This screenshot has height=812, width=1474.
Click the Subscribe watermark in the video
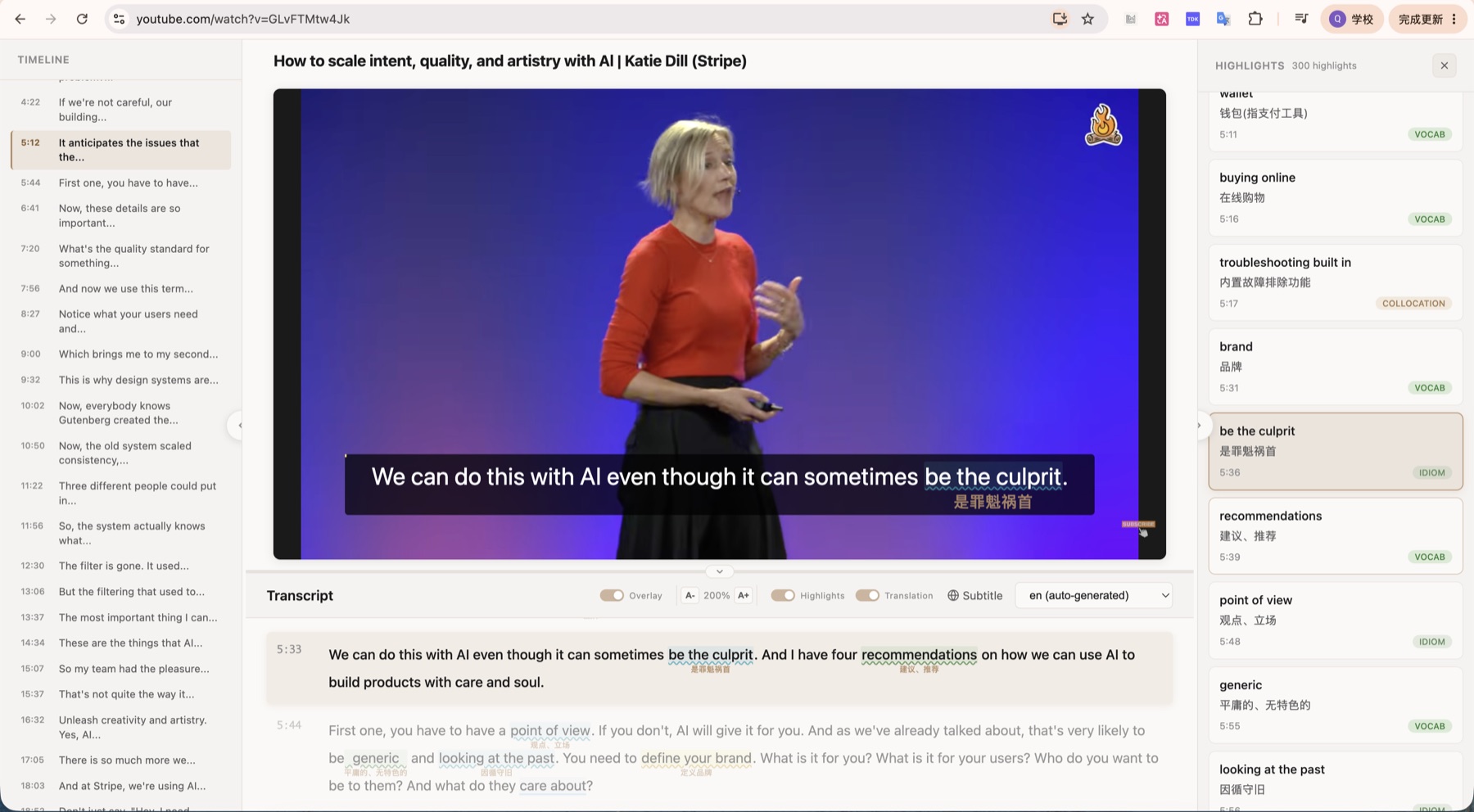tap(1138, 524)
